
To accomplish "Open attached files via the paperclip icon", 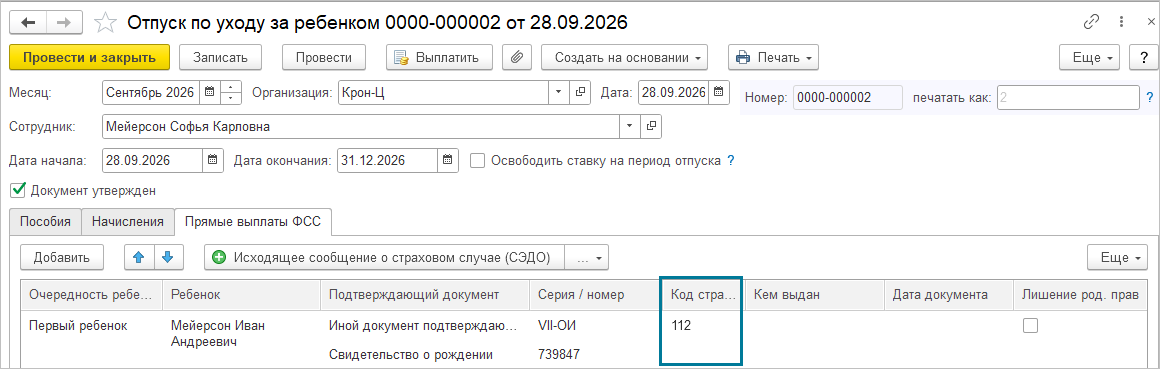I will click(517, 57).
